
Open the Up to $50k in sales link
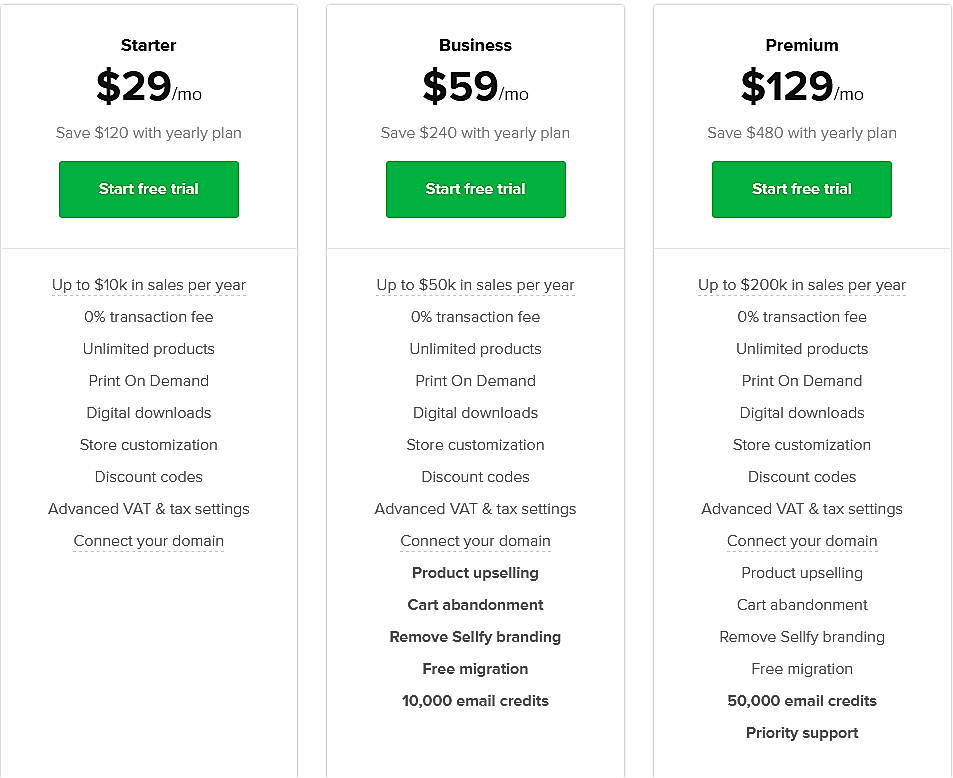click(475, 285)
